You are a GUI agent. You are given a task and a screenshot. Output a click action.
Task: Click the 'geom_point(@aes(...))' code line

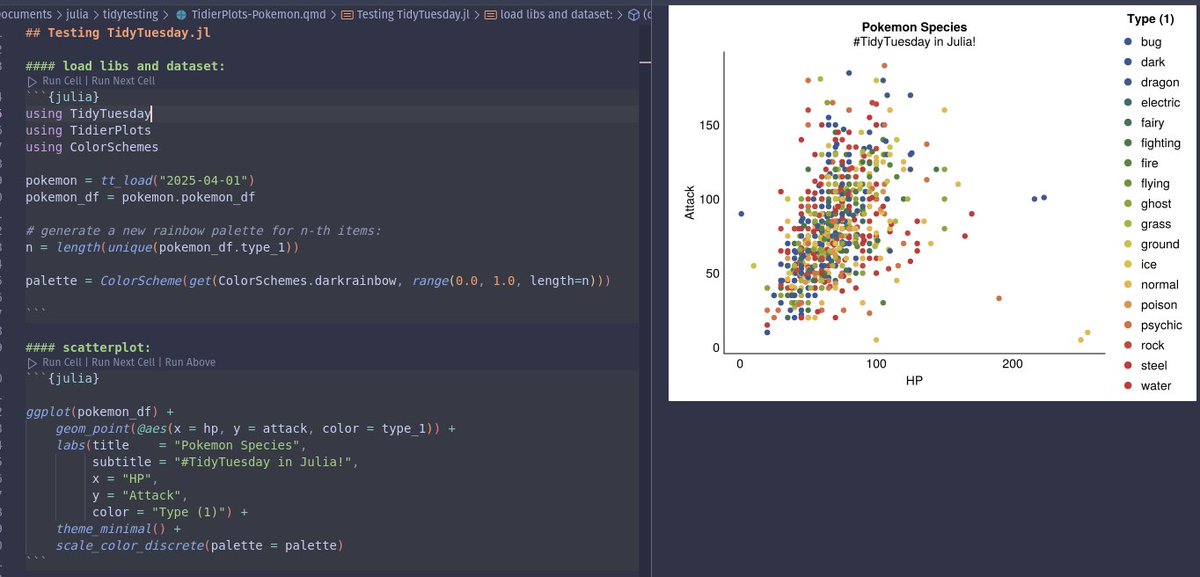click(x=255, y=428)
